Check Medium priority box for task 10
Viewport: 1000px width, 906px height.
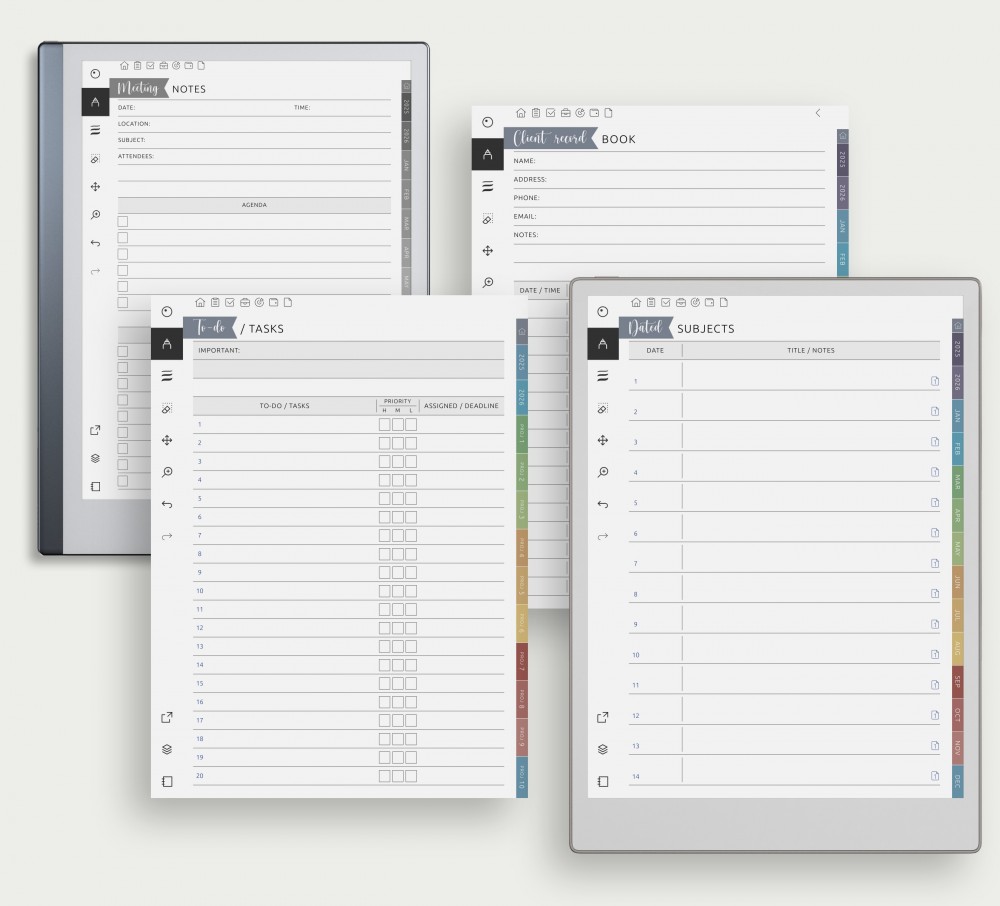397,591
